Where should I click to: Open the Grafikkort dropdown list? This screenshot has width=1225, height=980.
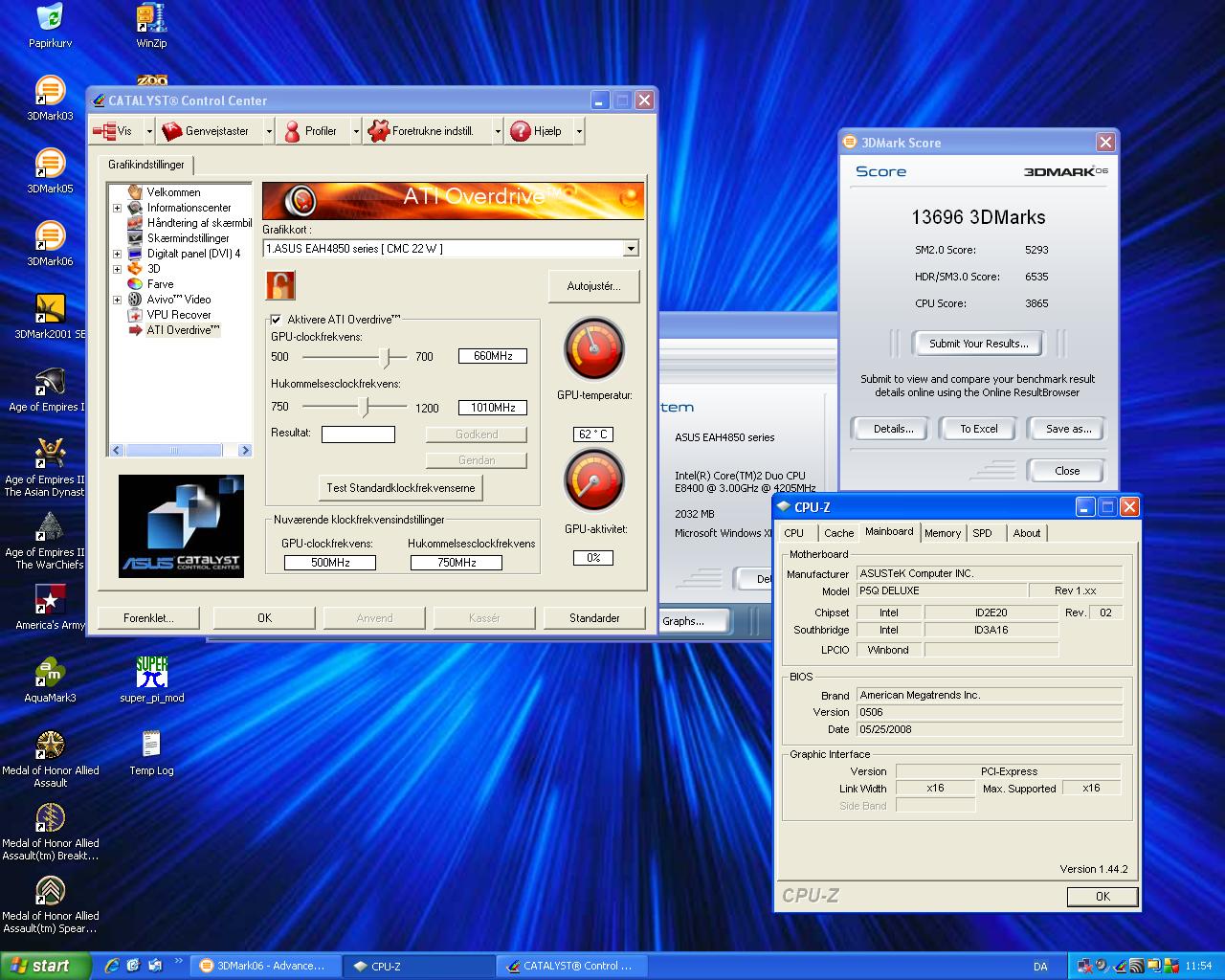(631, 249)
